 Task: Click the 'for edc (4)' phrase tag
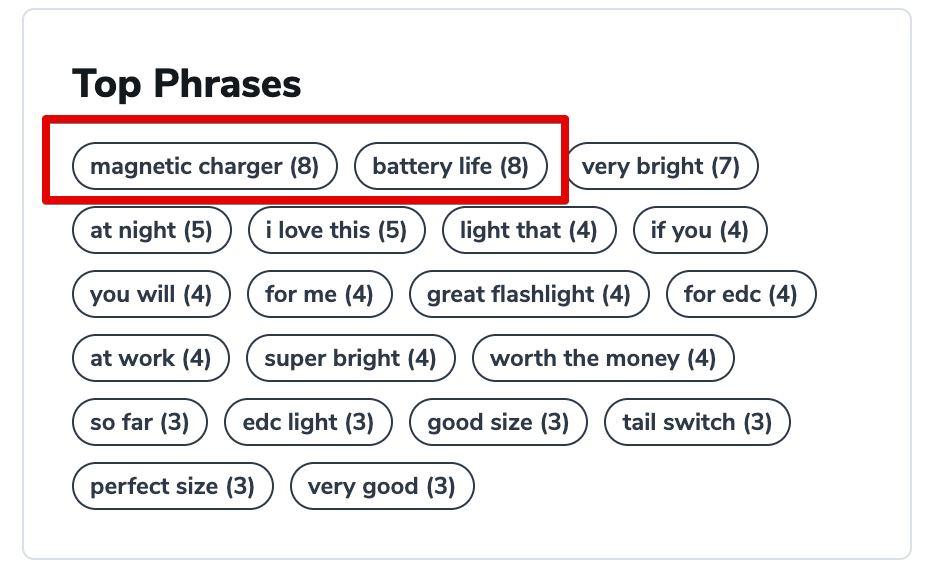[x=741, y=294]
